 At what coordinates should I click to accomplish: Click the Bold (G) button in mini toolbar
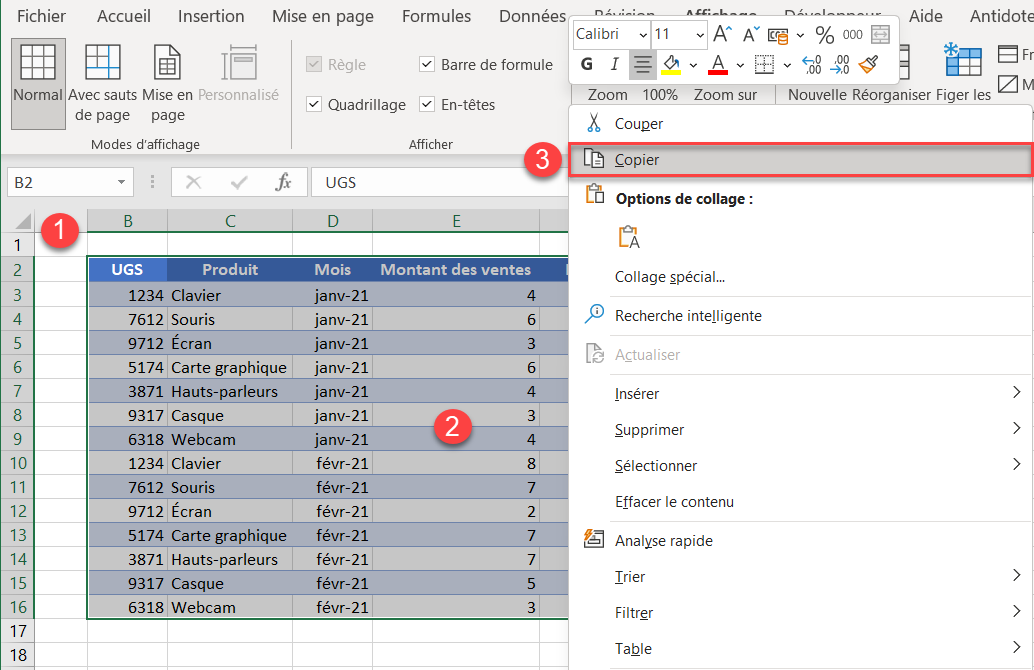point(586,64)
